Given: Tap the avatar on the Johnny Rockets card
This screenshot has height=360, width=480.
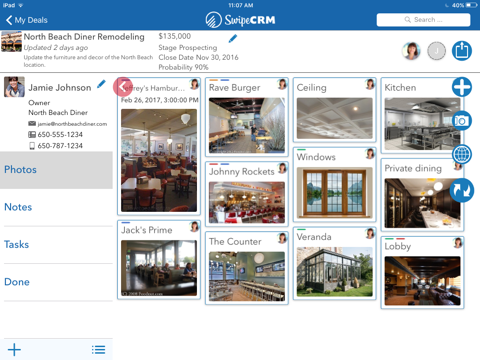Looking at the screenshot, I should point(282,168).
